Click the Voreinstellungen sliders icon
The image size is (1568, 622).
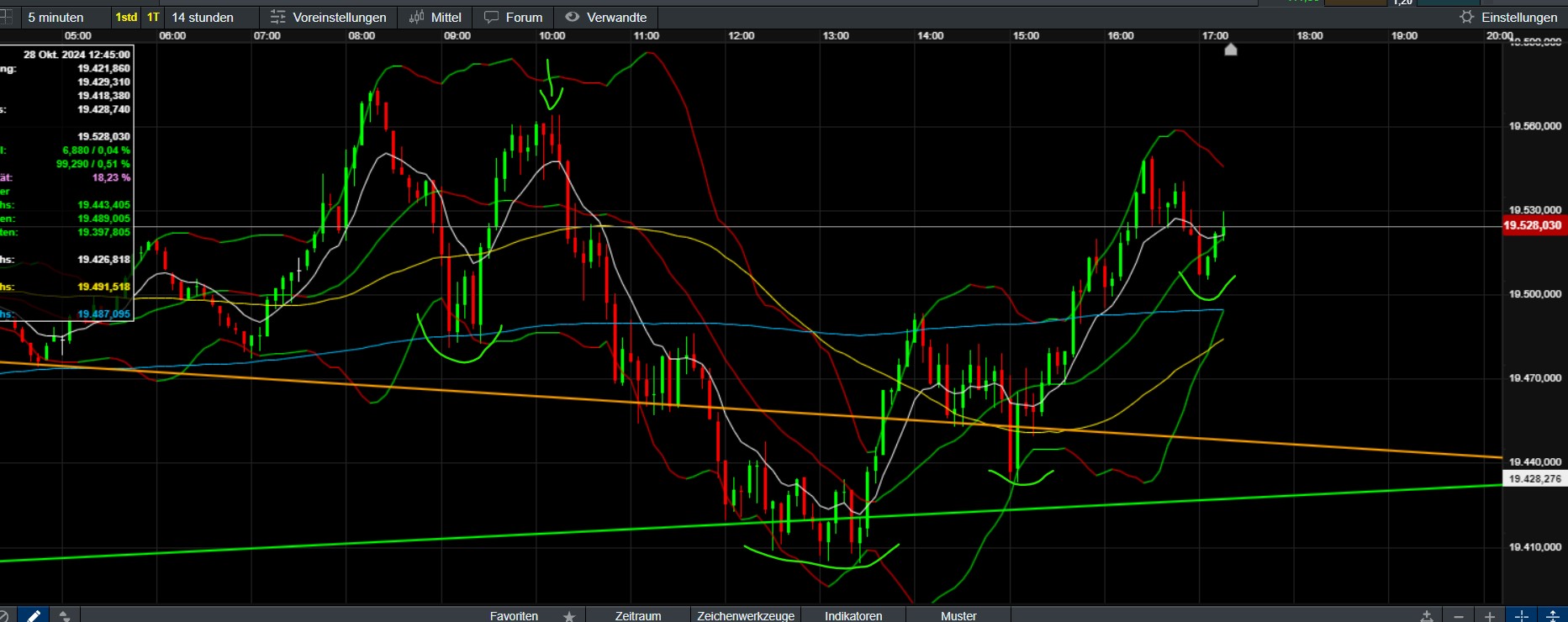click(278, 17)
